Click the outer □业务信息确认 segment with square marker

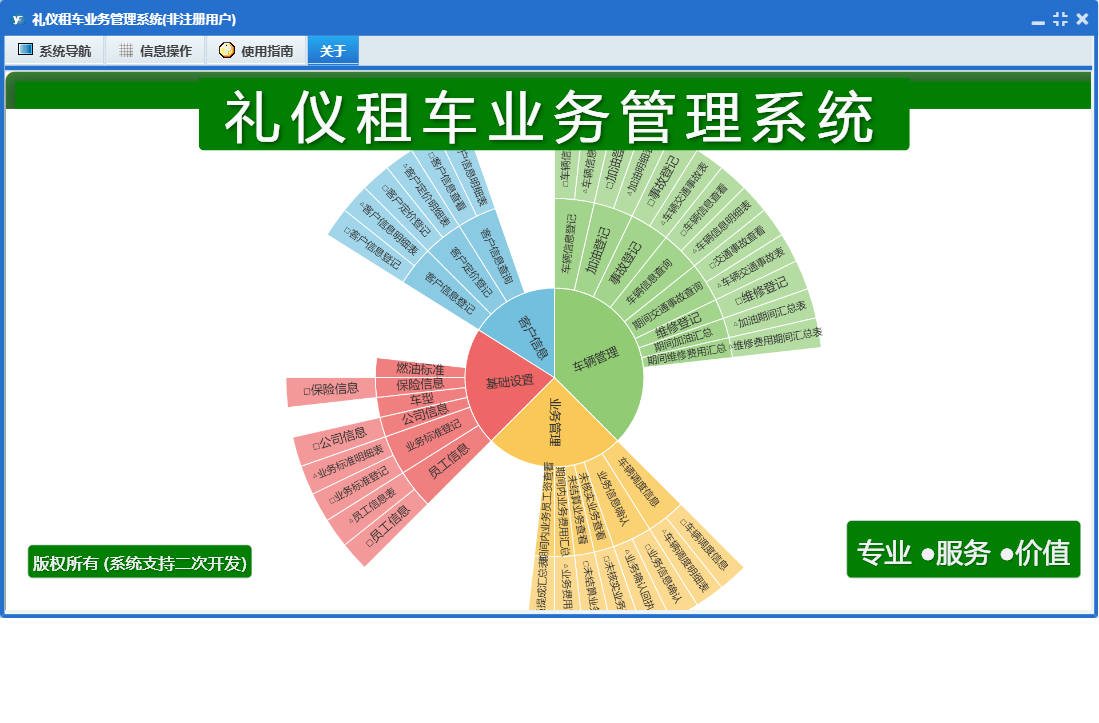click(662, 573)
